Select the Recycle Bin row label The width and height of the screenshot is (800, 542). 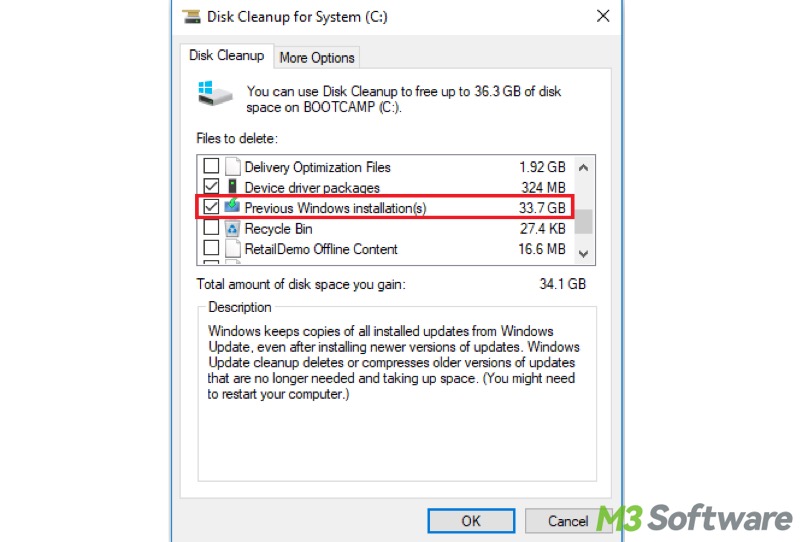278,229
